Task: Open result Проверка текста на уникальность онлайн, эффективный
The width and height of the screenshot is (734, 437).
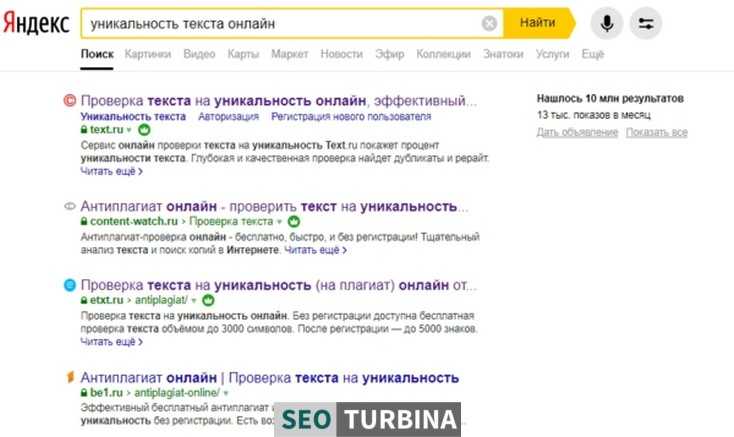Action: click(x=279, y=101)
